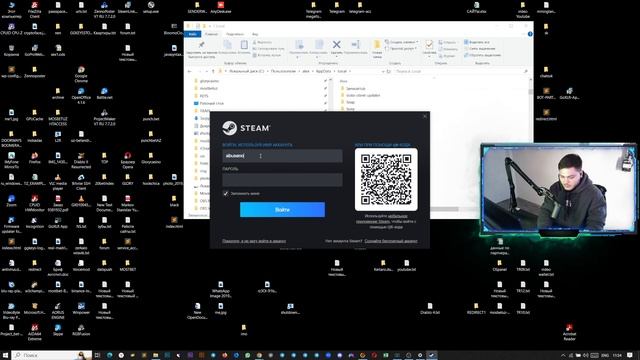Click the red X Delete icon in Explorer ribbon
640x360 pixels.
[x=336, y=44]
